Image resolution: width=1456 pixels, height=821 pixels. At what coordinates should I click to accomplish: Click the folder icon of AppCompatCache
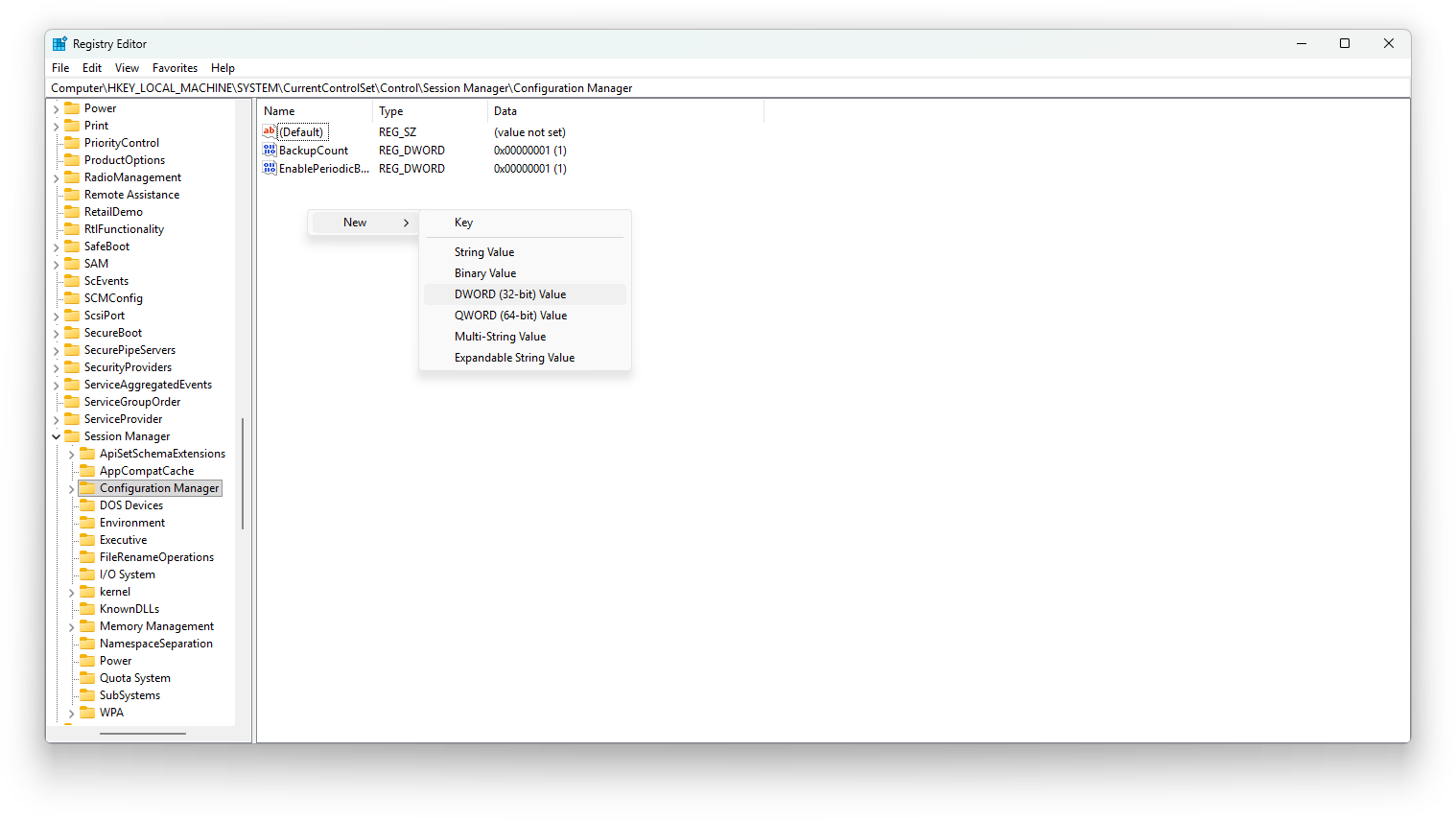coord(87,471)
